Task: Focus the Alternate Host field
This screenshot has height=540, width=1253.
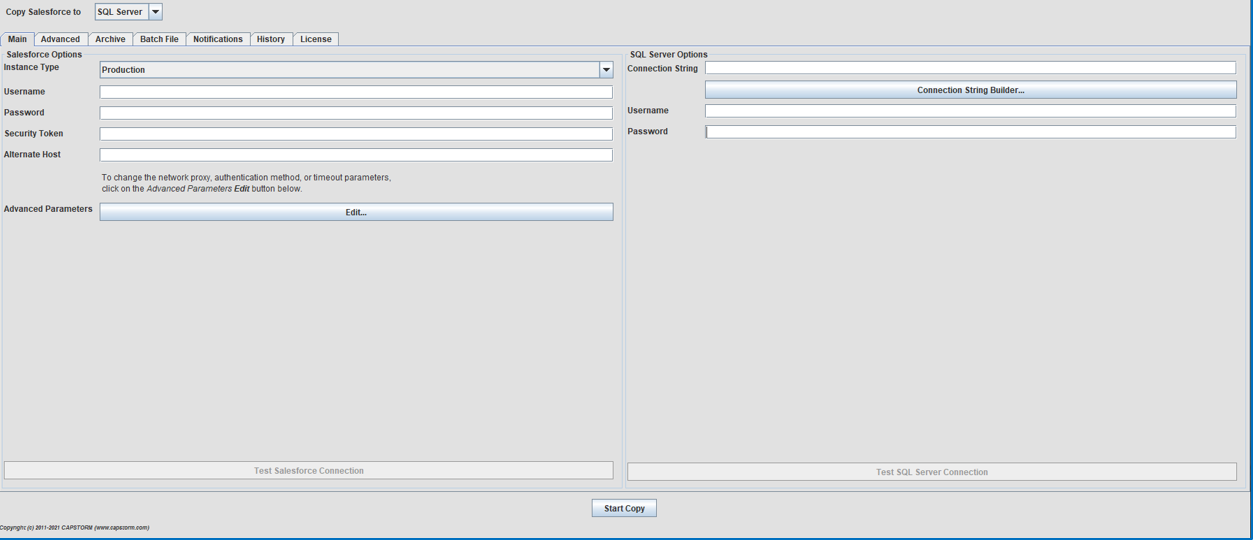Action: tap(356, 154)
